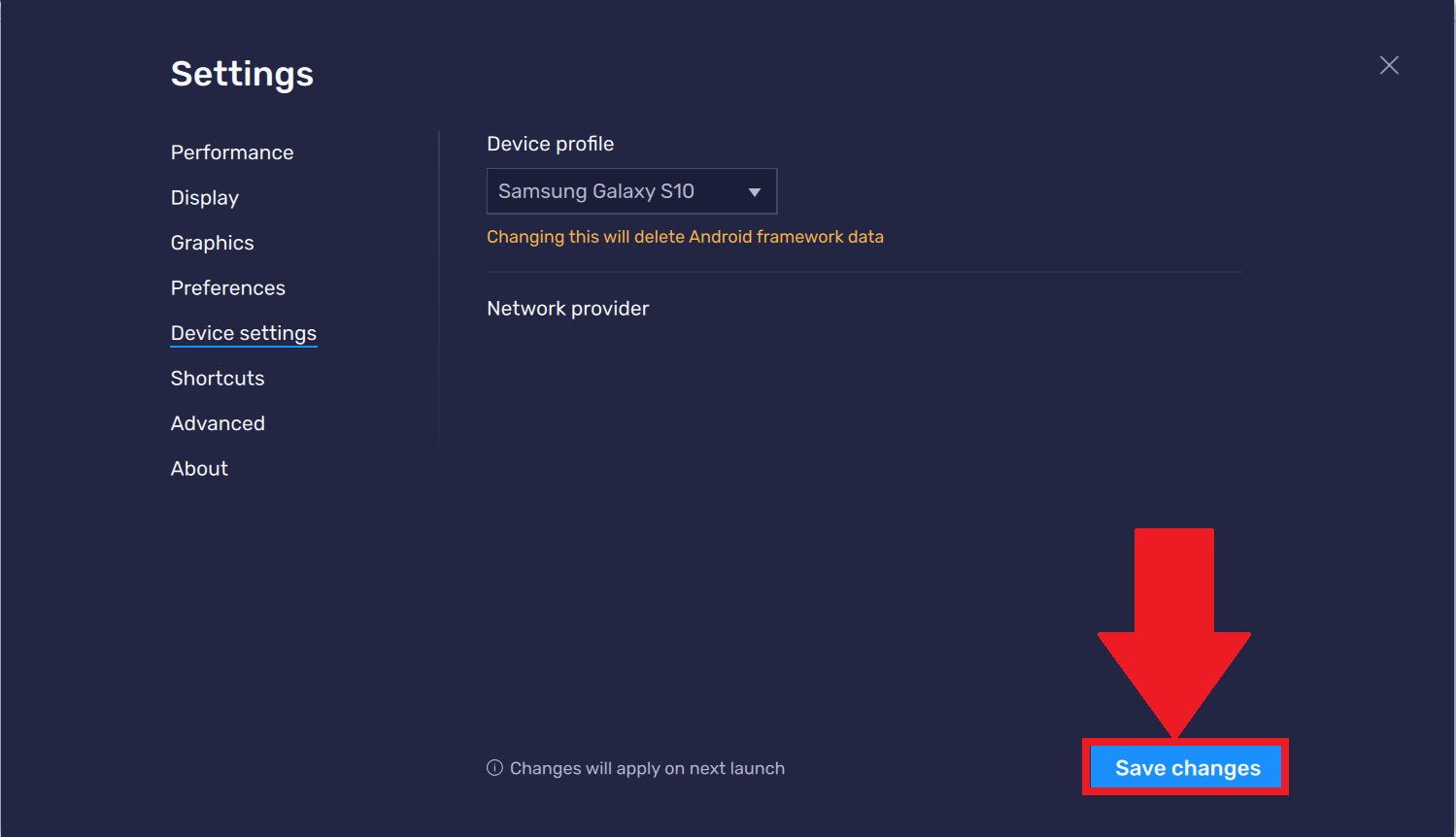
Task: Click the info icon beside Changes will apply
Action: click(494, 768)
